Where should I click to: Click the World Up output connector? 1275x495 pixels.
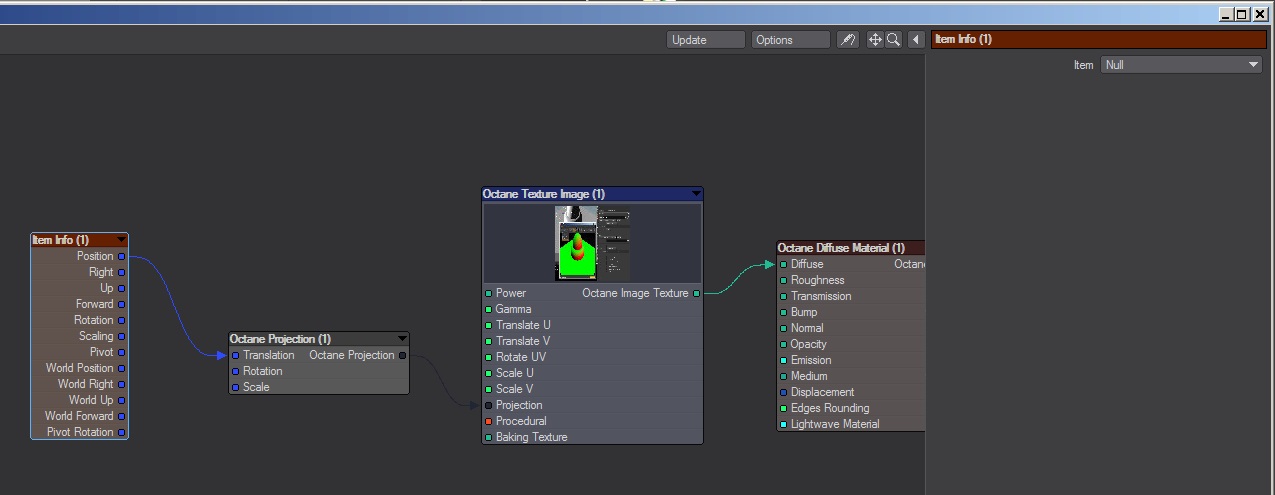[x=122, y=400]
